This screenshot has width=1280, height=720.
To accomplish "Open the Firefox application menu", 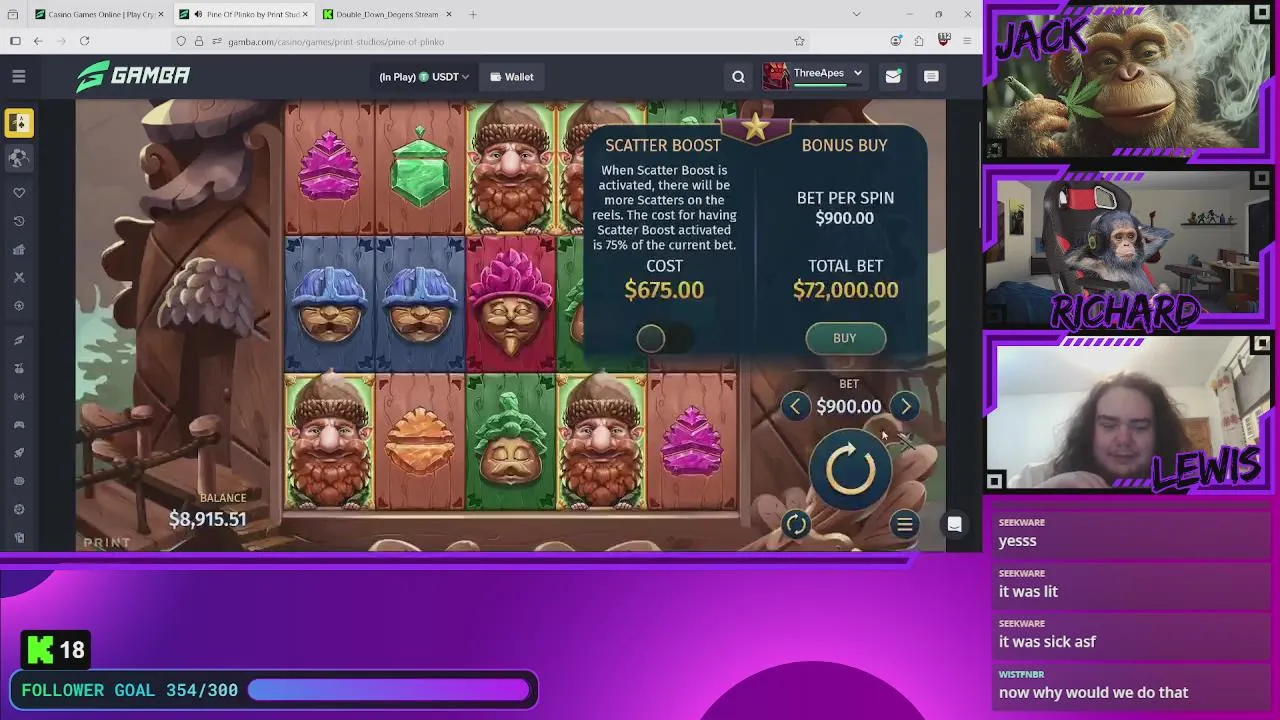I will [967, 41].
